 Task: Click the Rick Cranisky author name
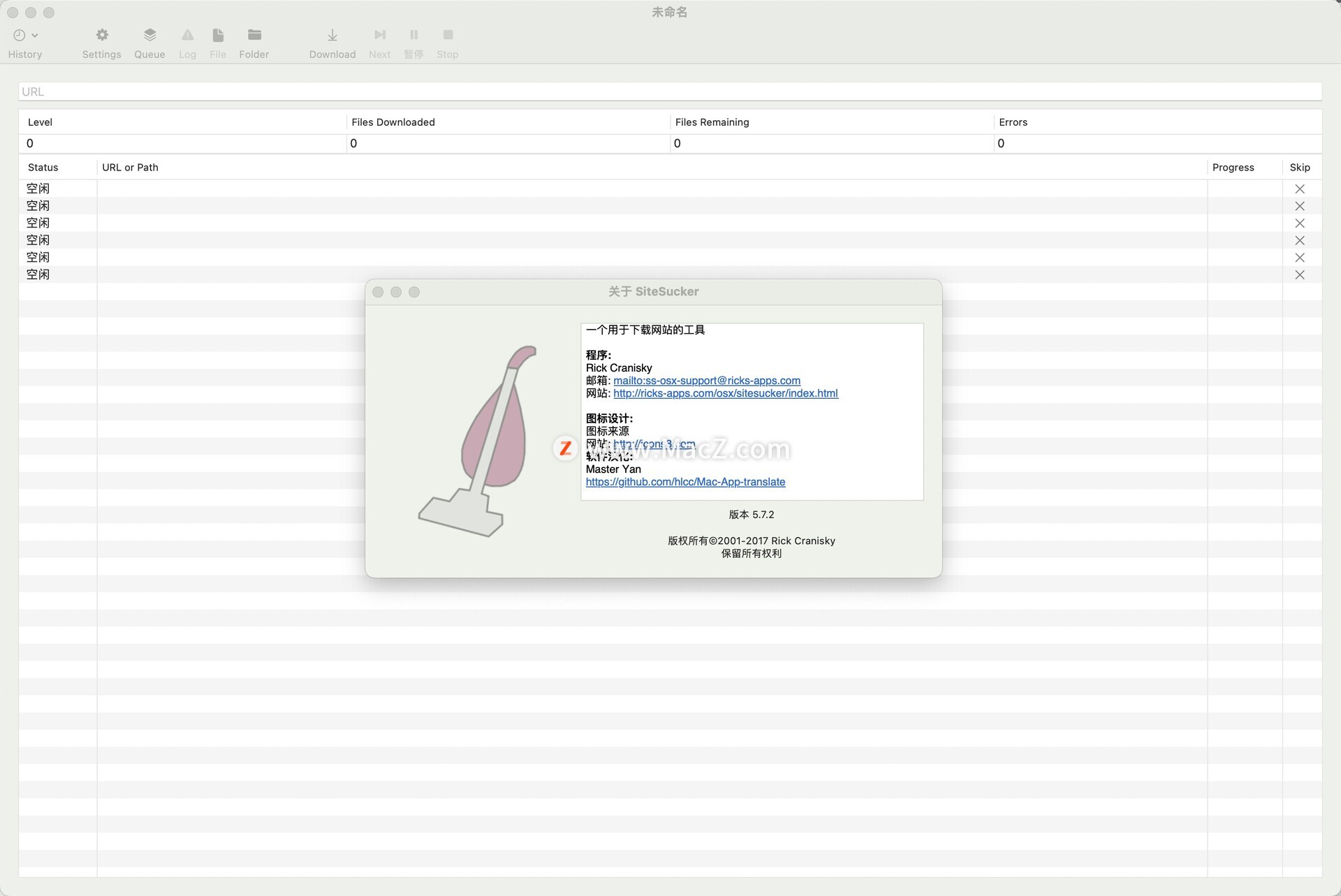[x=619, y=368]
